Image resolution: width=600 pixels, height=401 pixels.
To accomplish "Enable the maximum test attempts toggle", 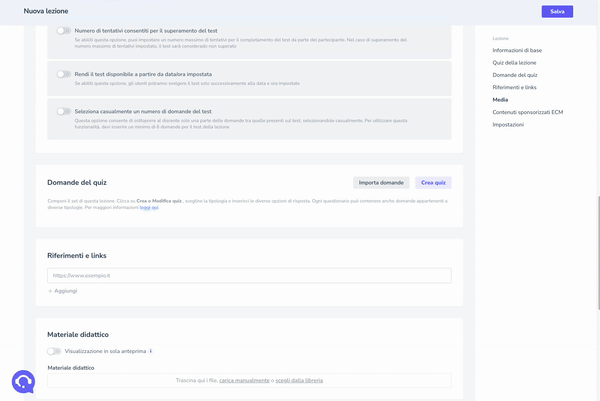I will tap(64, 31).
